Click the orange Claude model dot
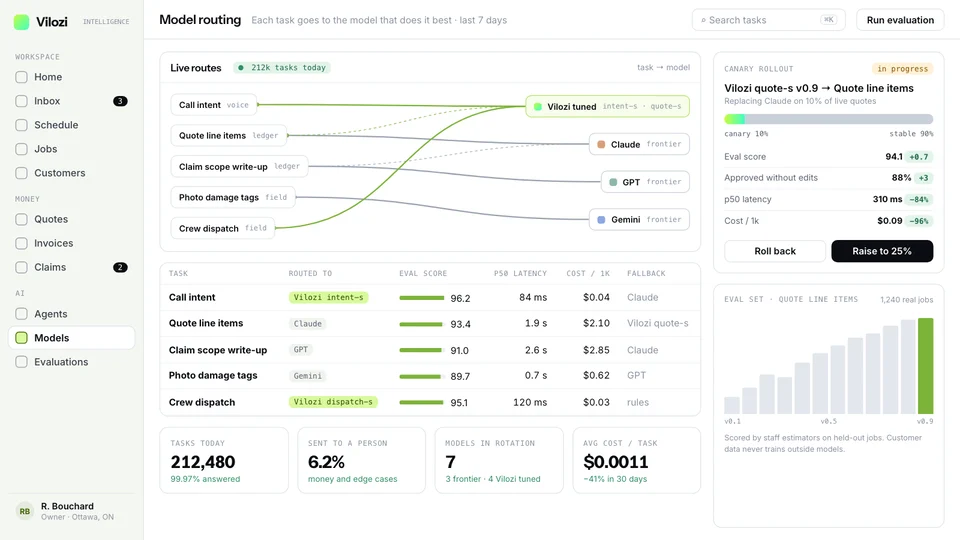Viewport: 960px width, 540px height. 601,144
